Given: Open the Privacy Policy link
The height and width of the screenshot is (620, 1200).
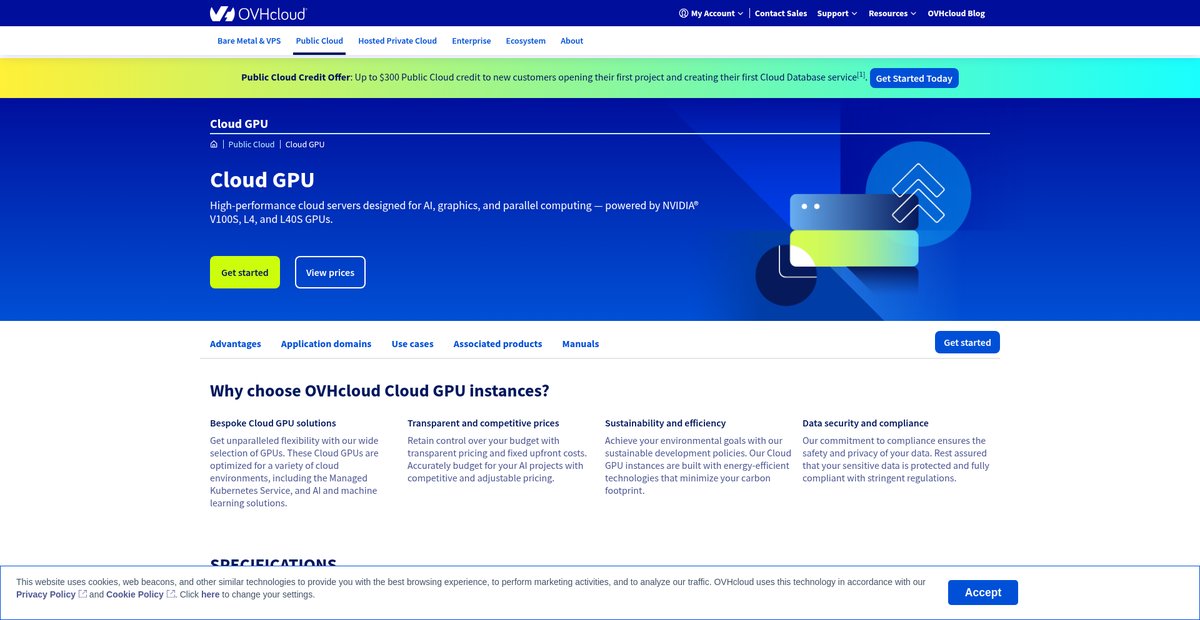Looking at the screenshot, I should (46, 594).
